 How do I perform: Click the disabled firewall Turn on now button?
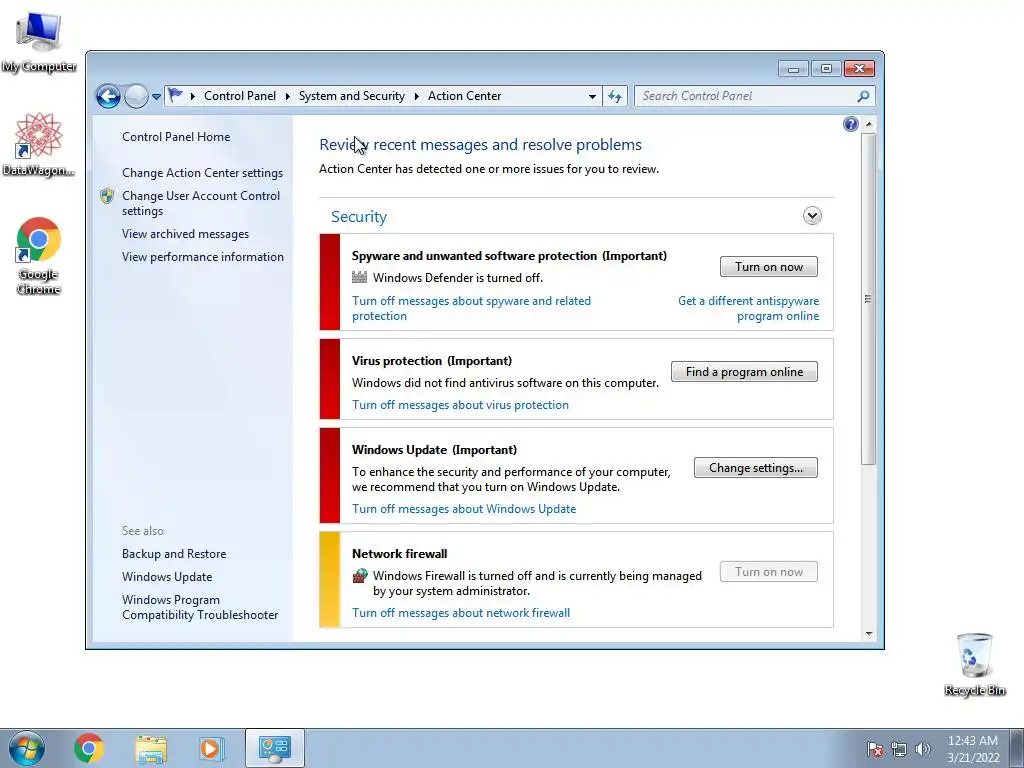pyautogui.click(x=769, y=571)
